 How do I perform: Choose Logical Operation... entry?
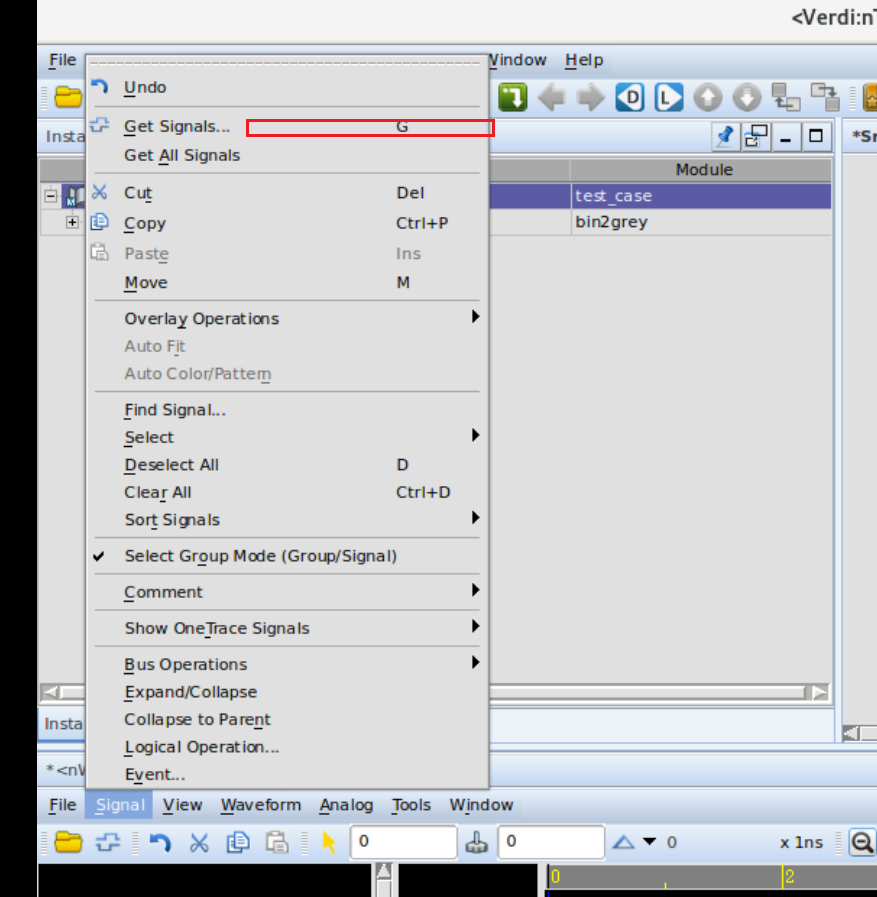(287, 747)
